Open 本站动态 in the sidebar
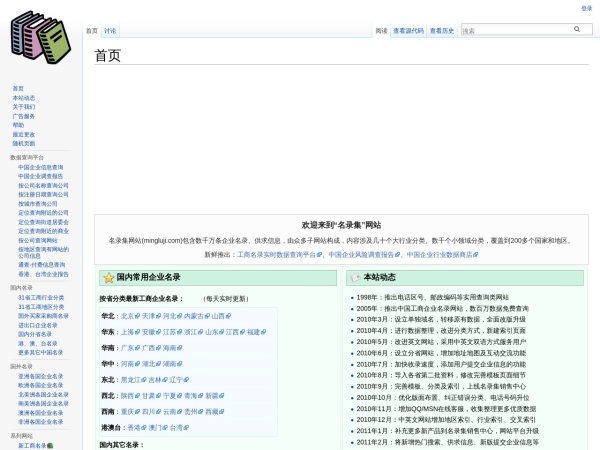The width and height of the screenshot is (600, 450). tap(23, 98)
